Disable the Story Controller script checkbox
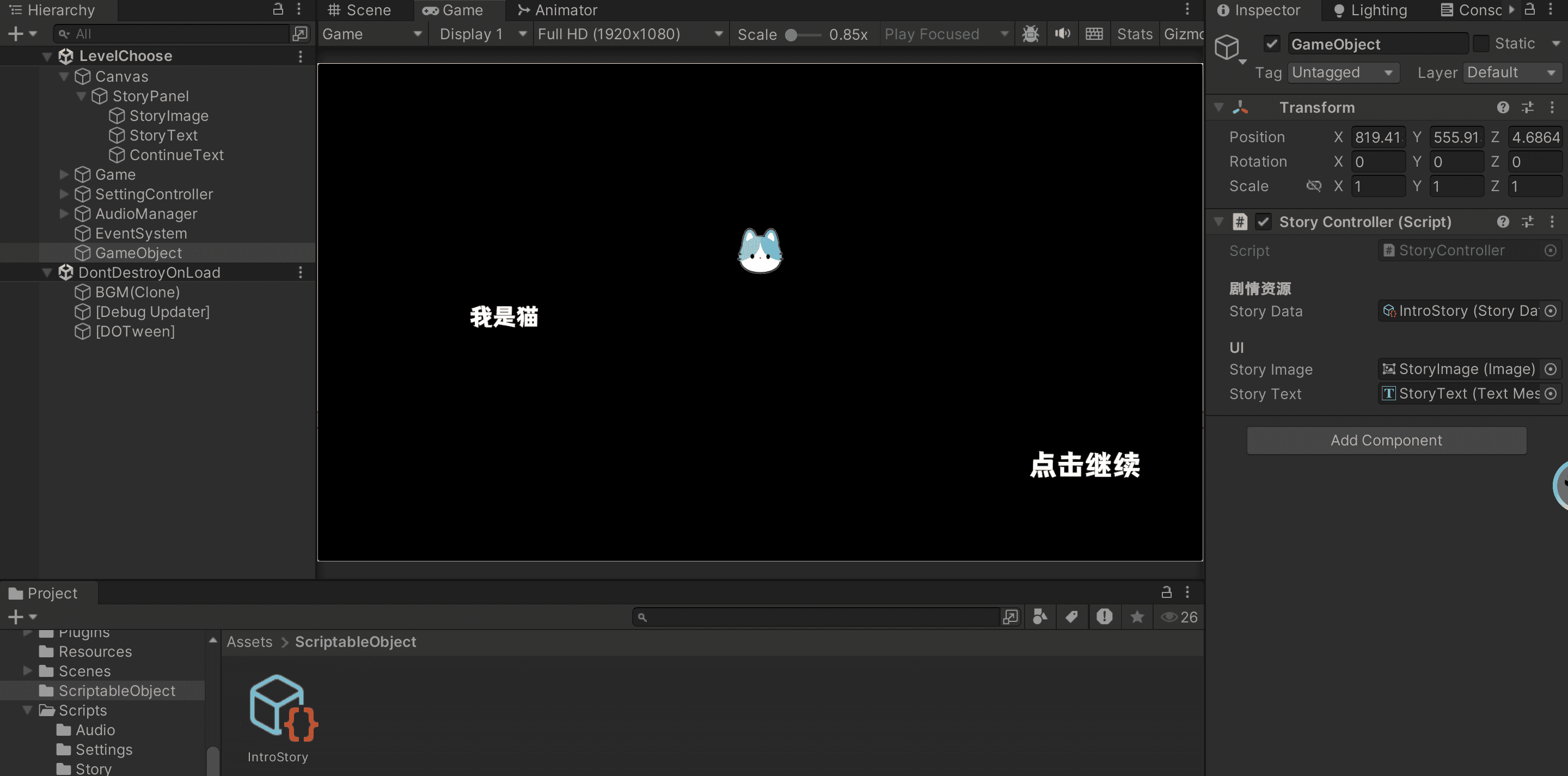Screen dimensions: 1568x776 point(1263,222)
